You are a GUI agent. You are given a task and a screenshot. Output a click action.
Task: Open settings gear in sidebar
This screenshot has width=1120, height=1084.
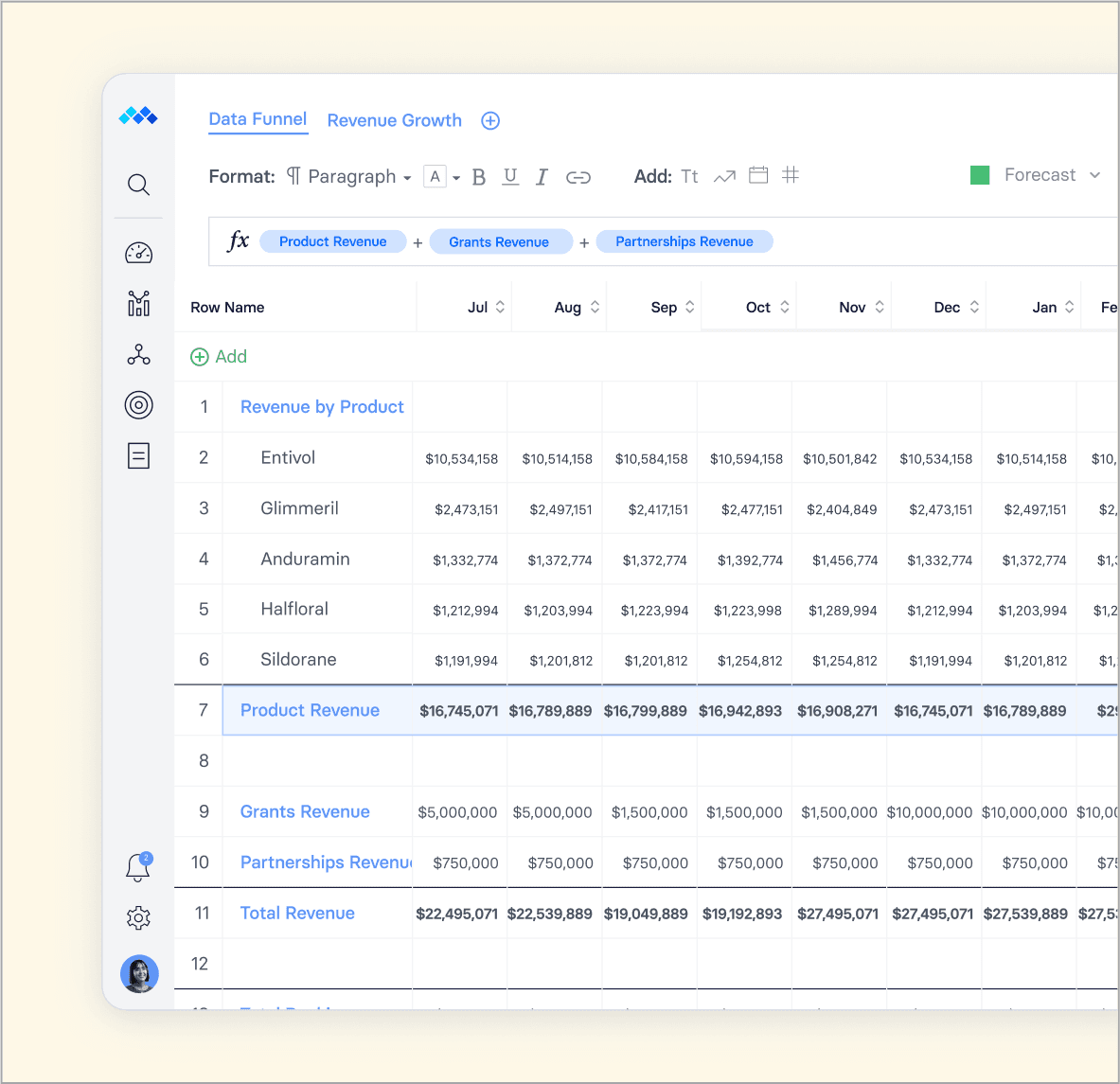138,917
